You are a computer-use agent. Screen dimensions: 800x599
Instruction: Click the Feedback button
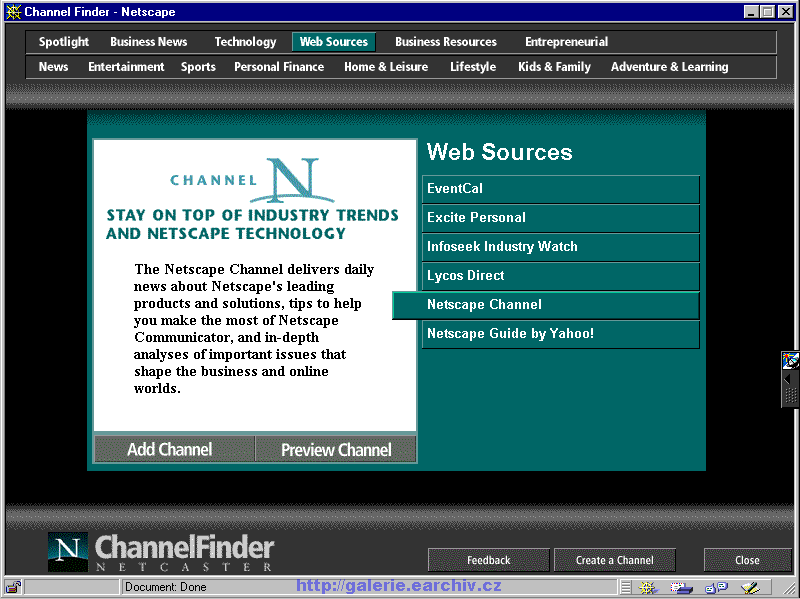tap(488, 560)
